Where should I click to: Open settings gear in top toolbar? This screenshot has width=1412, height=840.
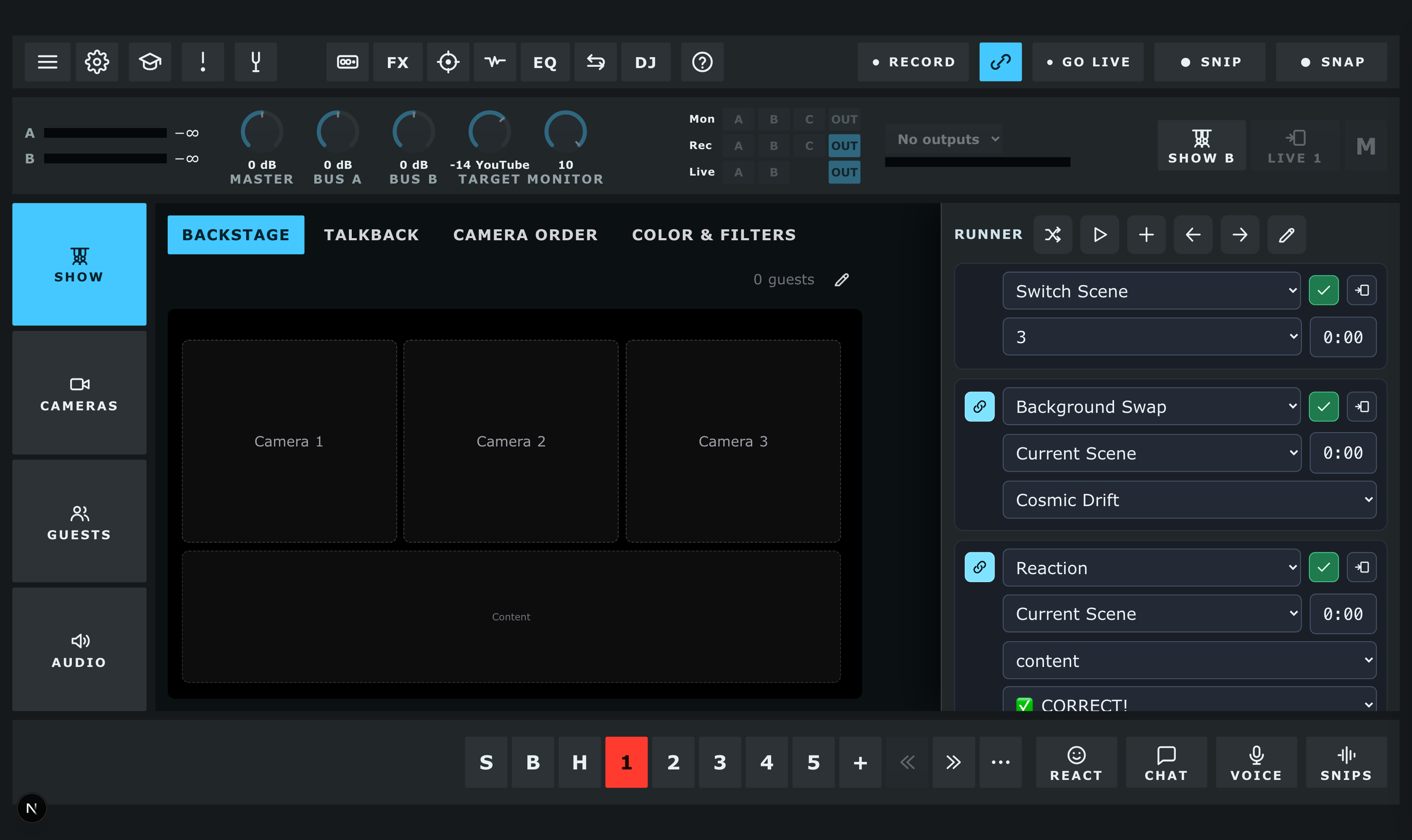coord(97,62)
